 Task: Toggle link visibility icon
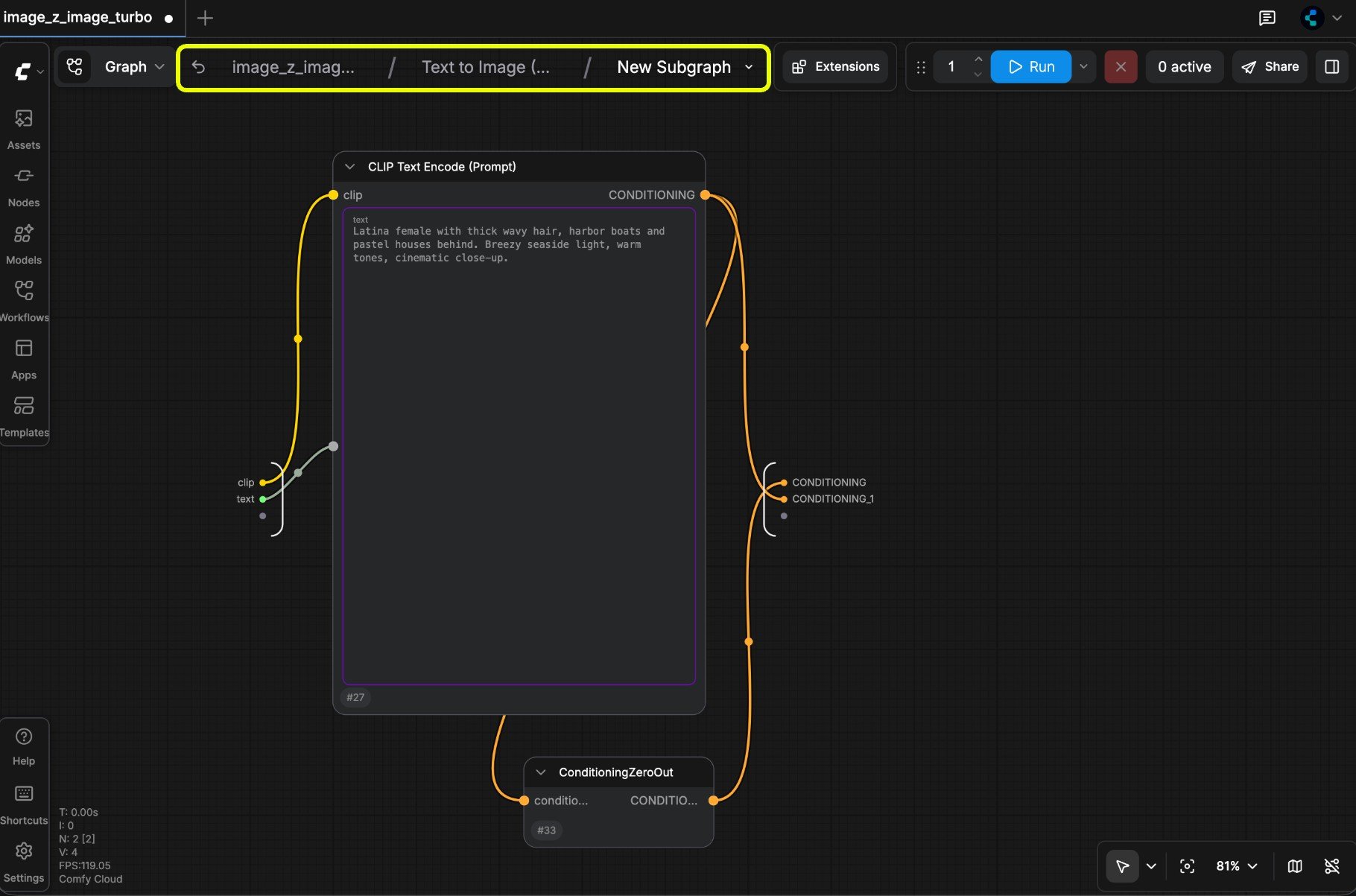pyautogui.click(x=1331, y=865)
